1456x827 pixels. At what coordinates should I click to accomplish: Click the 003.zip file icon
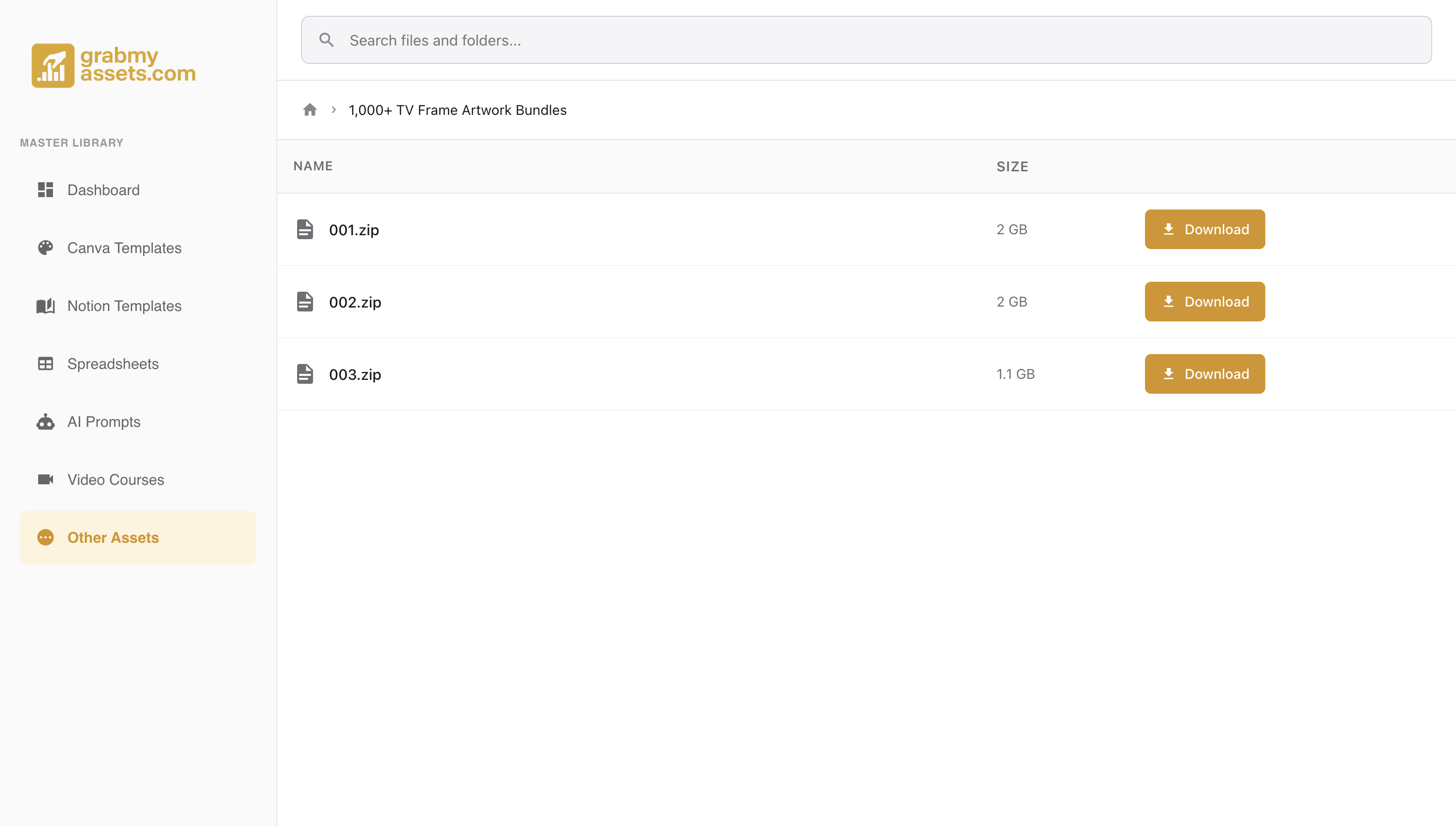point(305,374)
